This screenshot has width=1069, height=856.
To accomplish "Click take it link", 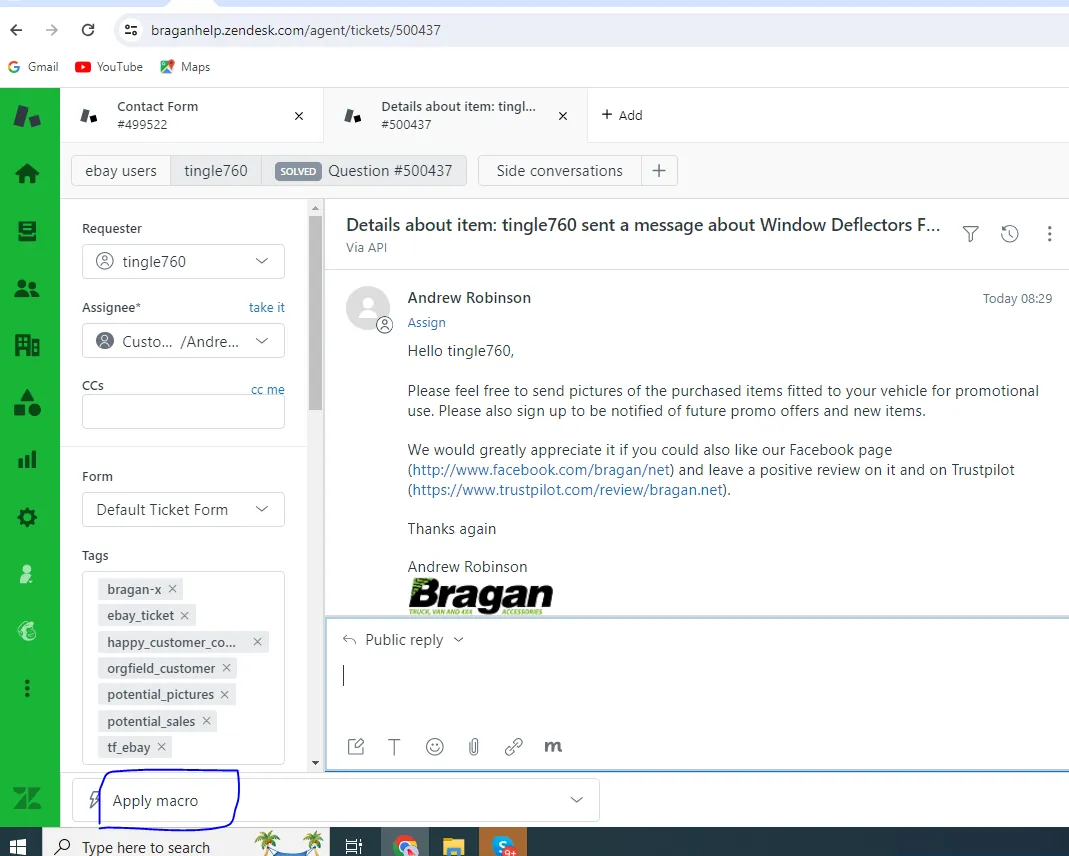I will click(267, 307).
